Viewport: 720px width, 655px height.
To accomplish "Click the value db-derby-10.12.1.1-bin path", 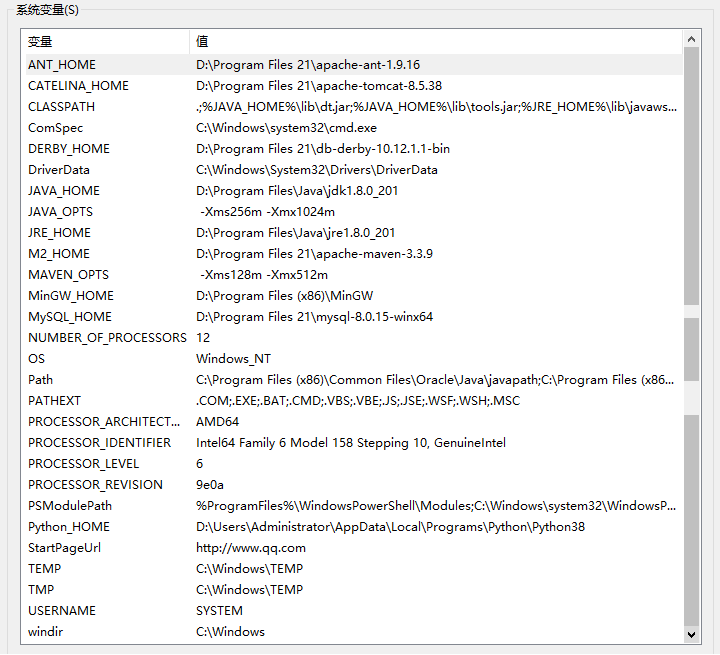I will [323, 149].
